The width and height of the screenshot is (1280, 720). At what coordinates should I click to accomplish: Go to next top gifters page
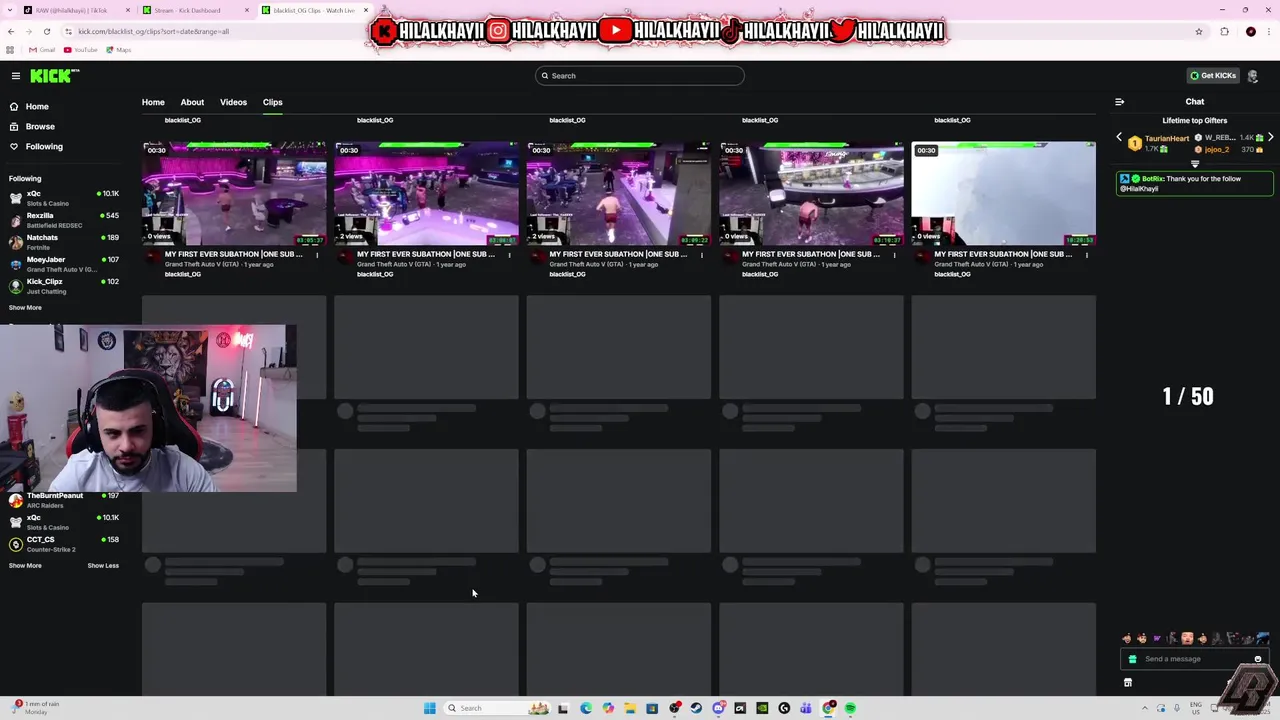(x=1270, y=137)
